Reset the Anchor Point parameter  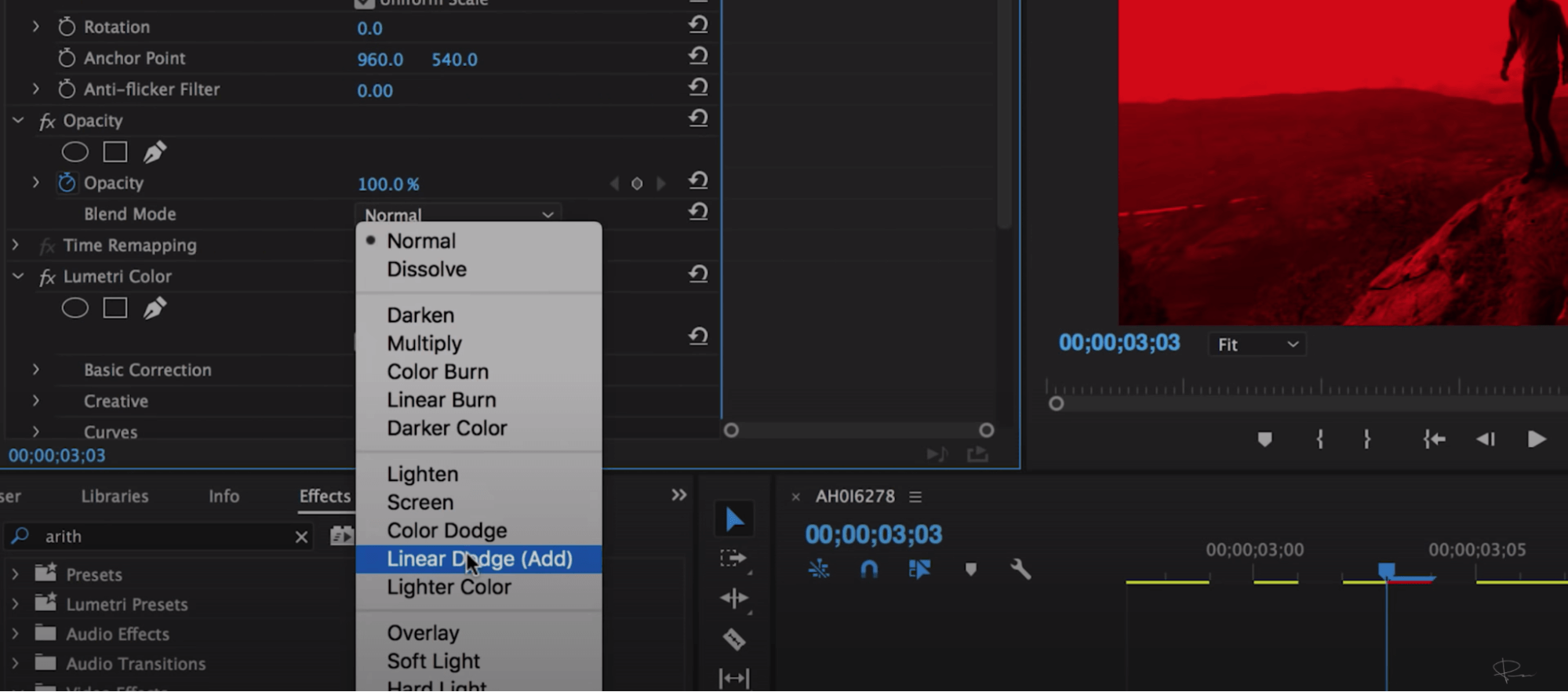tap(698, 56)
